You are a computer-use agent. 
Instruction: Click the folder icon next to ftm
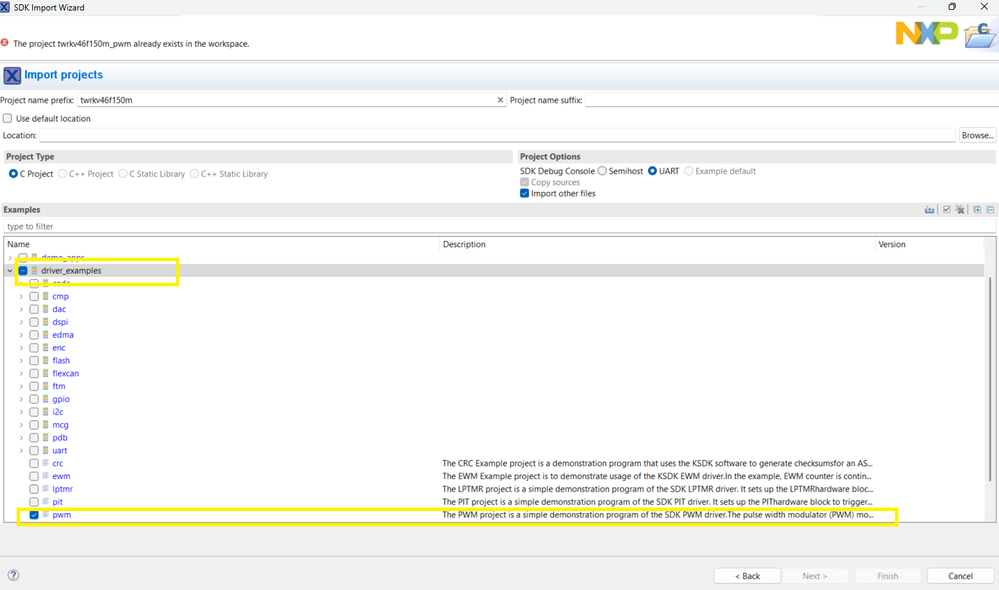click(x=46, y=386)
